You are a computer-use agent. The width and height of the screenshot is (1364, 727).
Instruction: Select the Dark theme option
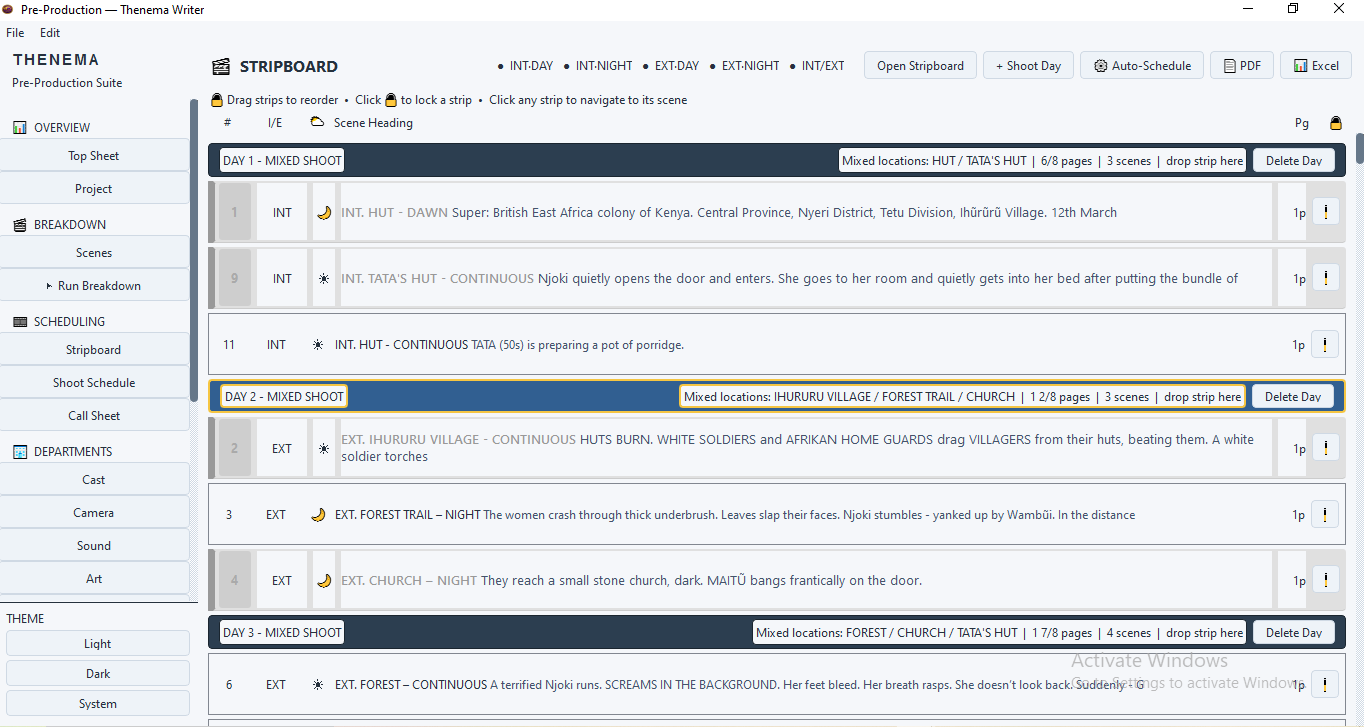(x=98, y=673)
